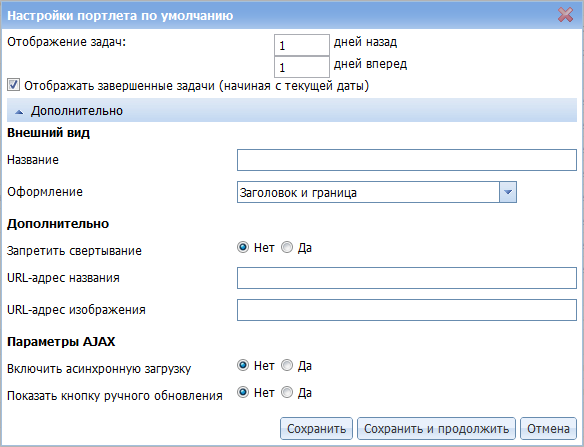Screen dimensions: 584x447
Task: Select Нет for Запретить свертывание
Action: (x=243, y=247)
